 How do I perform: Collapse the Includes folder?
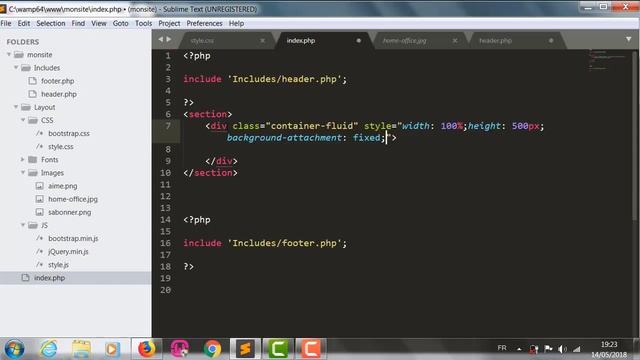coord(16,67)
